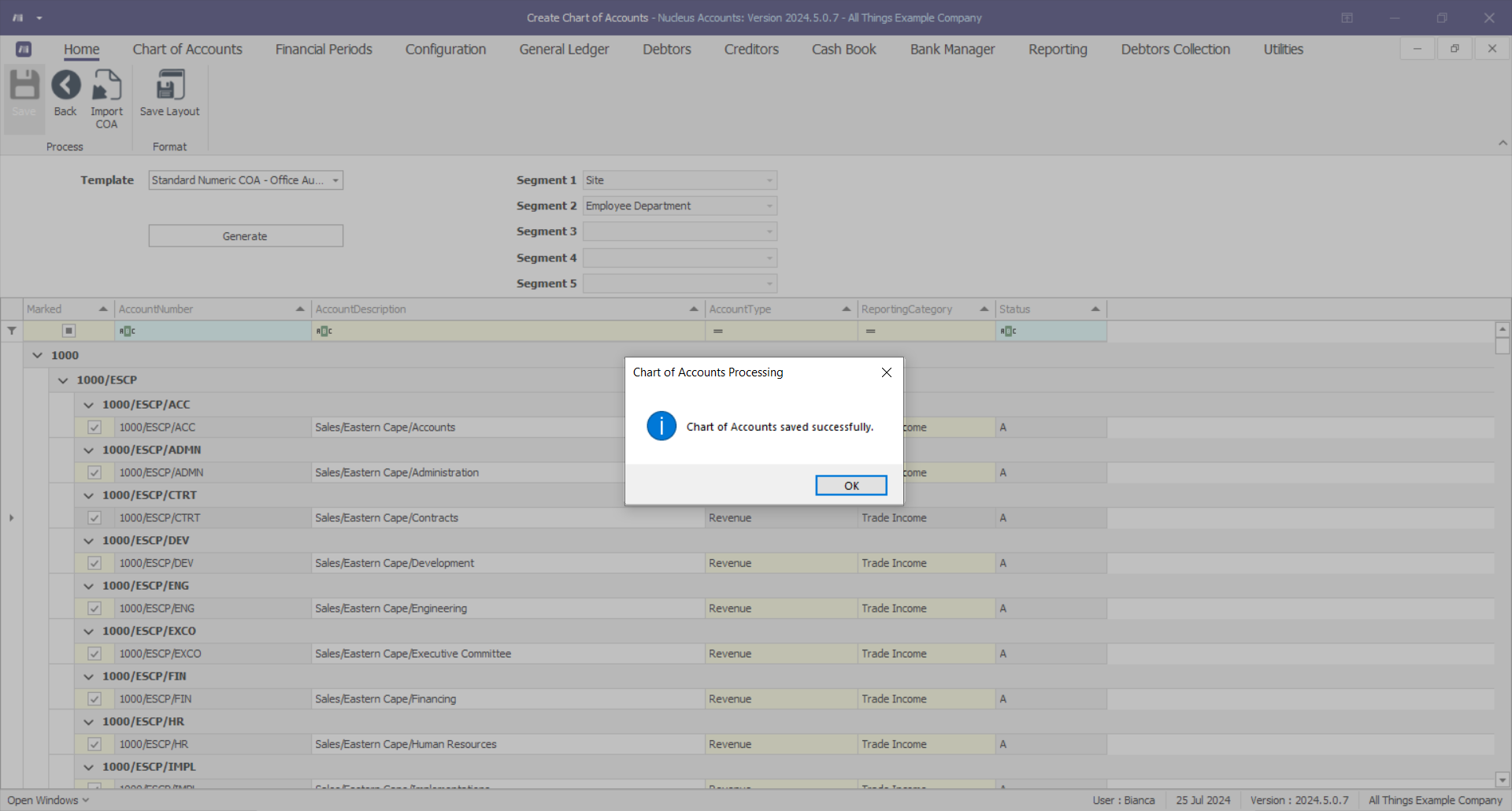Uncheck the 1000/ESCP/ACC row checkbox
Screen dimensions: 1512x811
point(94,428)
